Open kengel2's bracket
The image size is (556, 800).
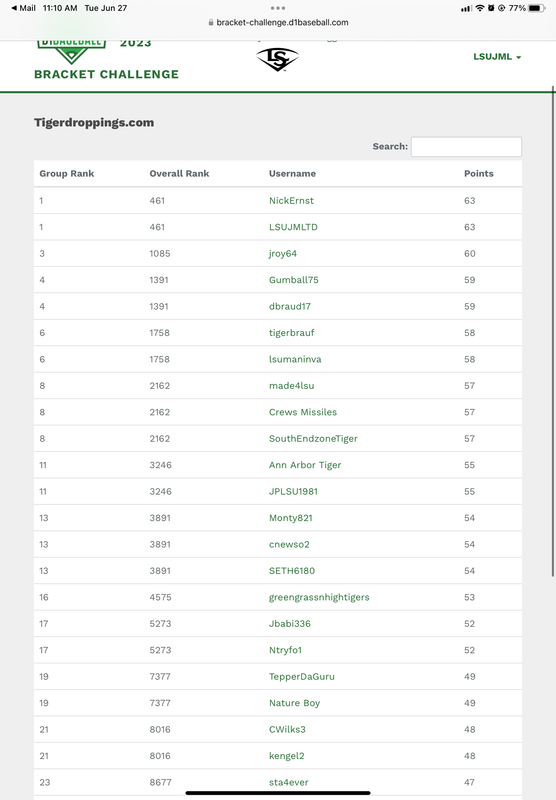[x=287, y=756]
